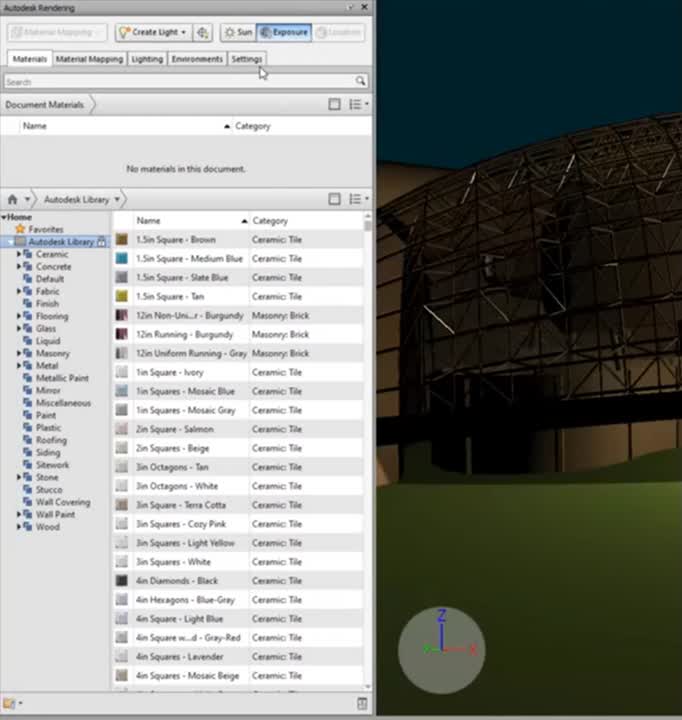Expand the Glass category

point(19,328)
